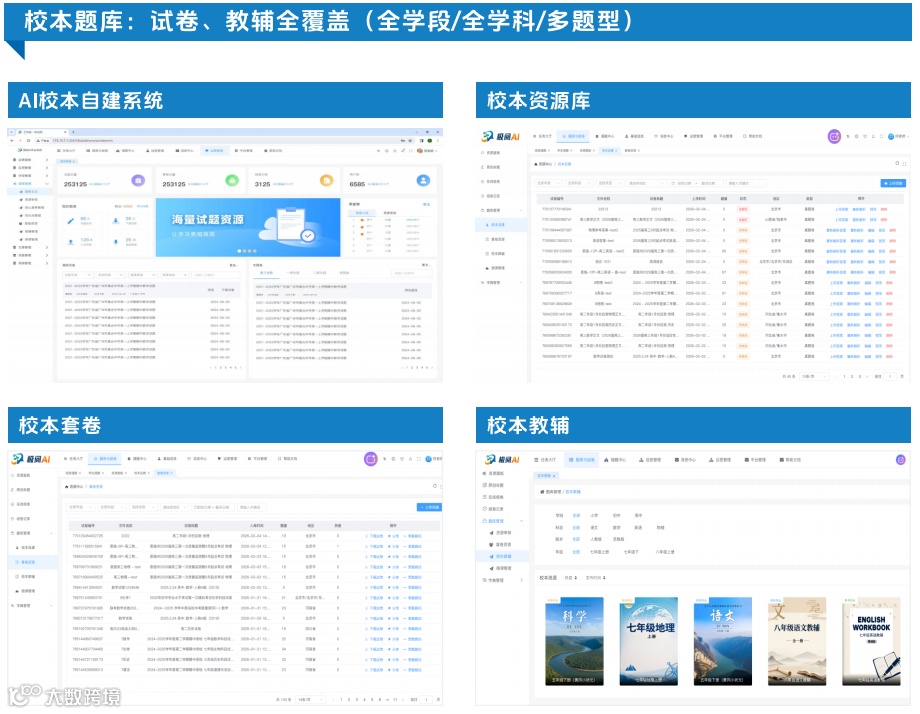Select 数学 in the 校本教辅 subject filter
The width and height of the screenshot is (920, 714).
pyautogui.click(x=617, y=528)
